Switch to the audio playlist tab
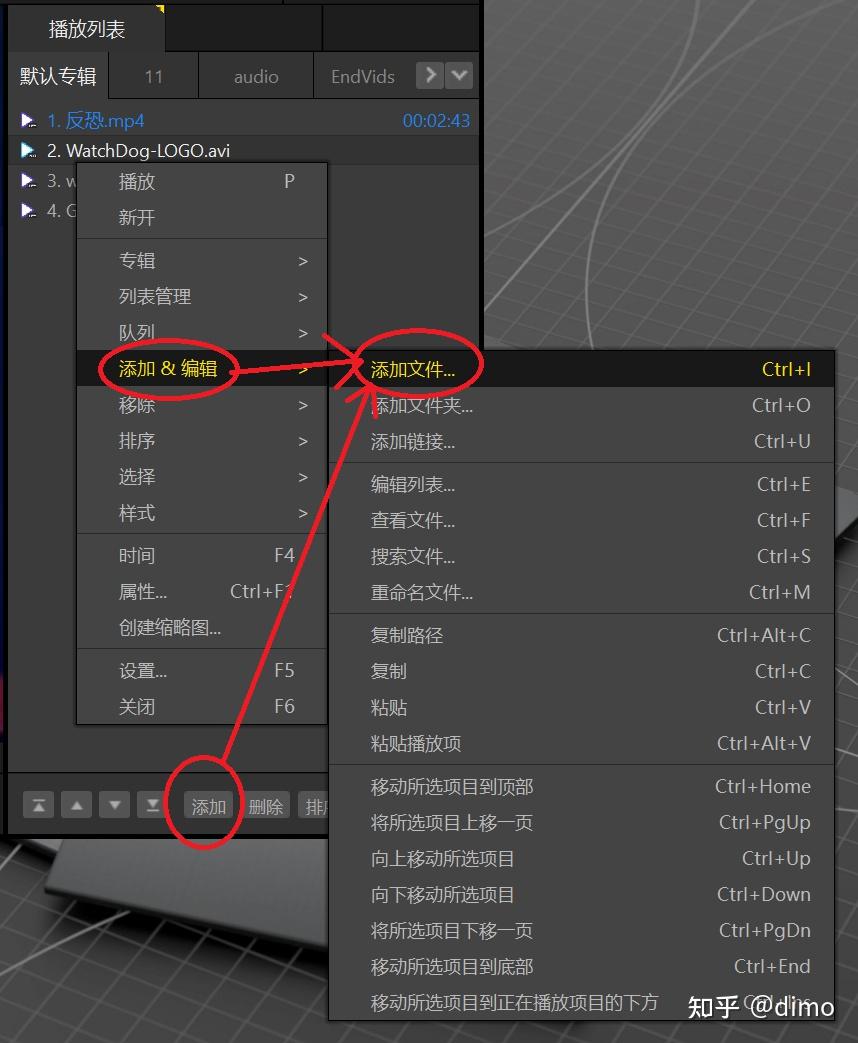 click(x=255, y=75)
